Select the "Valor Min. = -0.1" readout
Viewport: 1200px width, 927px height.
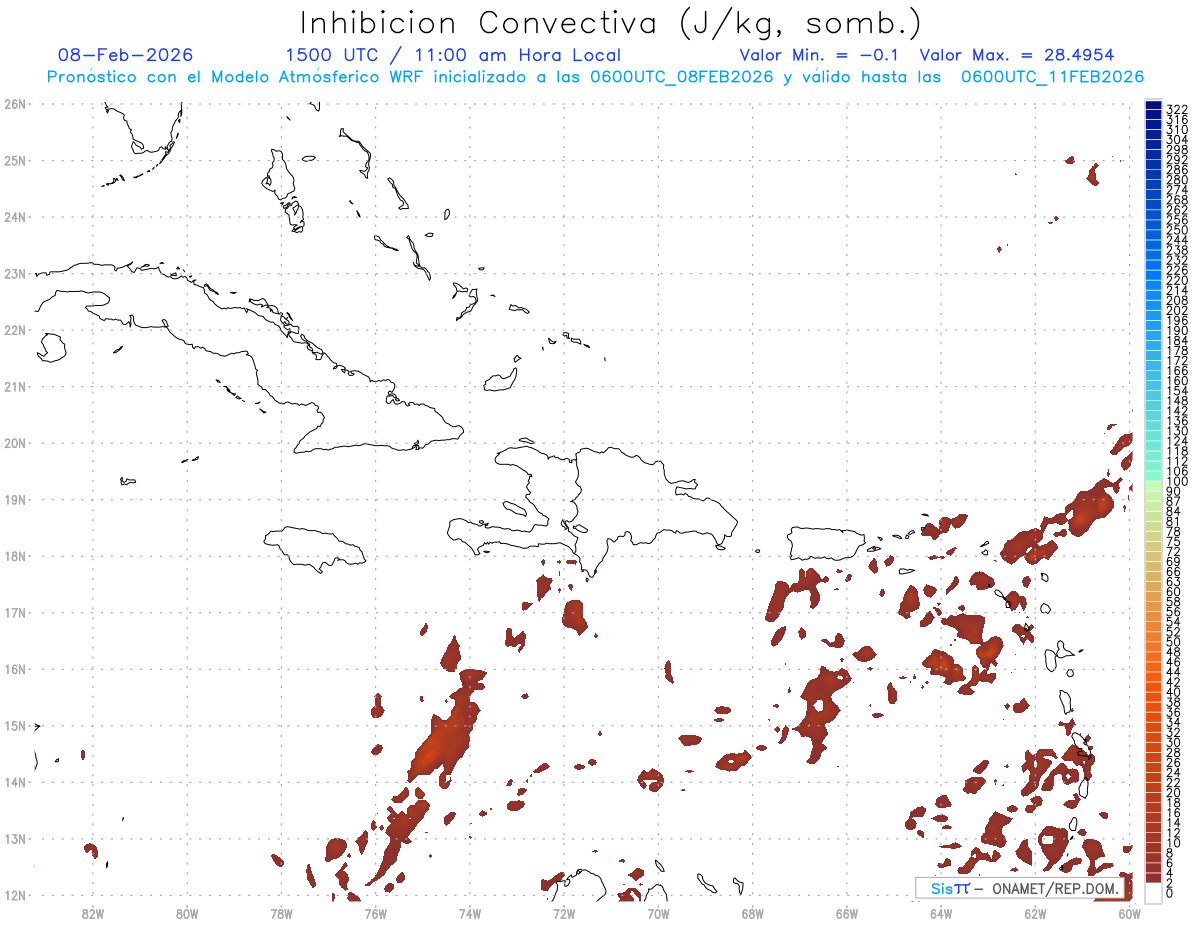(820, 55)
